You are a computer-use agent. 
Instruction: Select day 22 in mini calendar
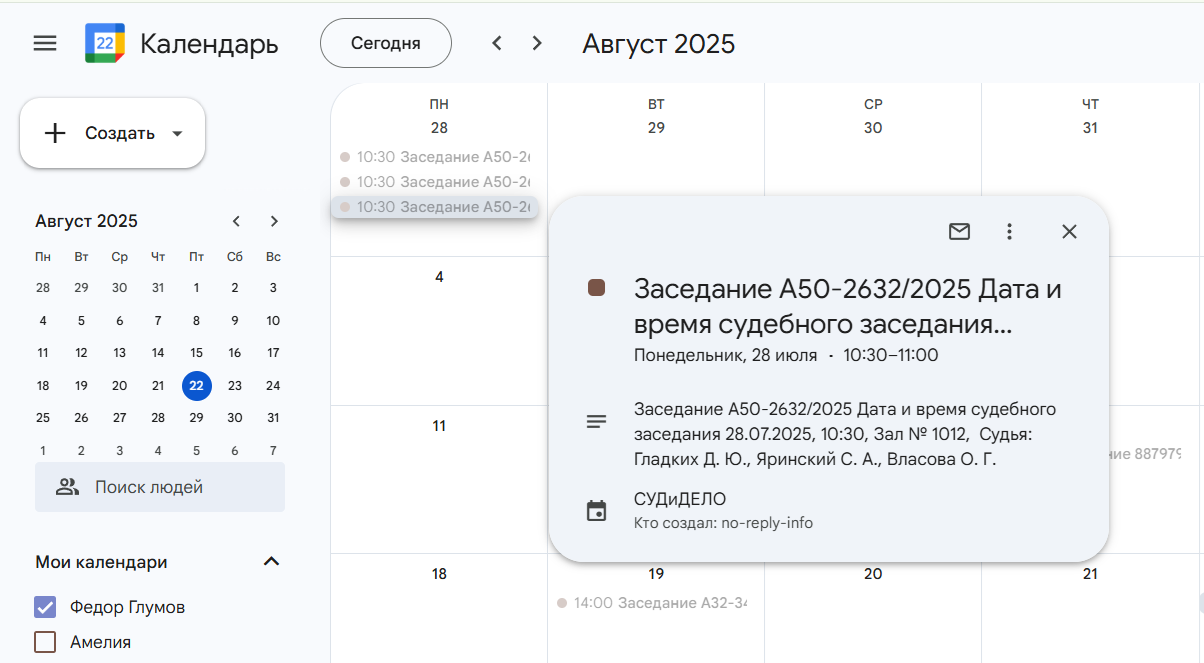[x=196, y=385]
